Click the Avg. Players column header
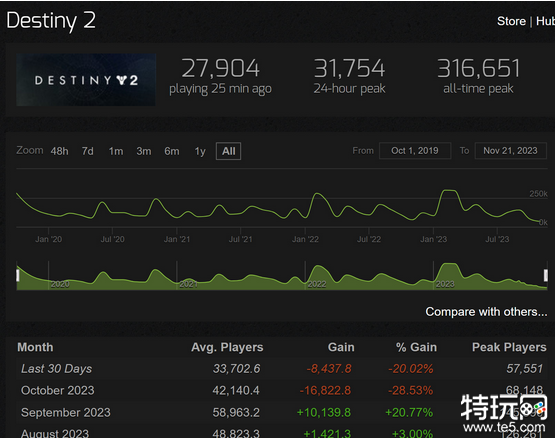This screenshot has height=439, width=555. (227, 347)
